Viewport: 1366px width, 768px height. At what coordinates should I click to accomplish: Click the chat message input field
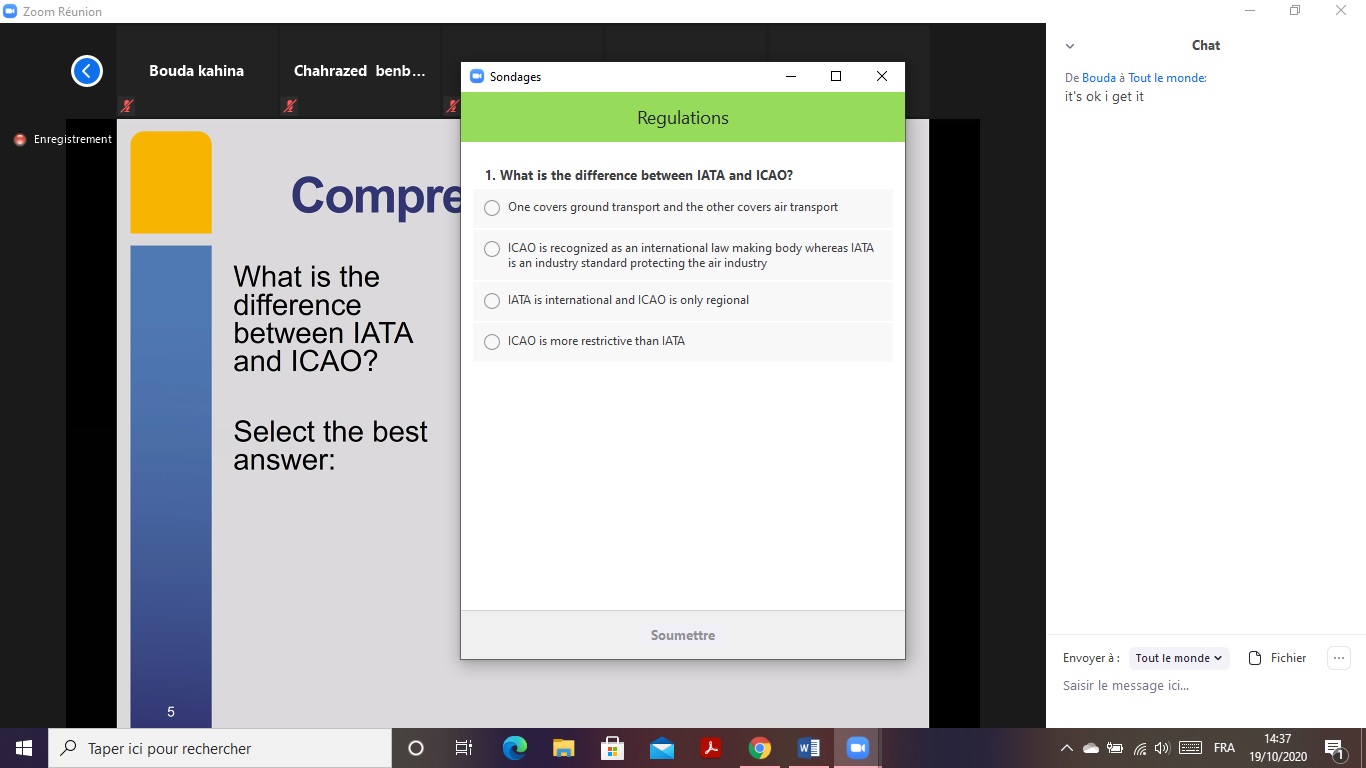[1206, 686]
